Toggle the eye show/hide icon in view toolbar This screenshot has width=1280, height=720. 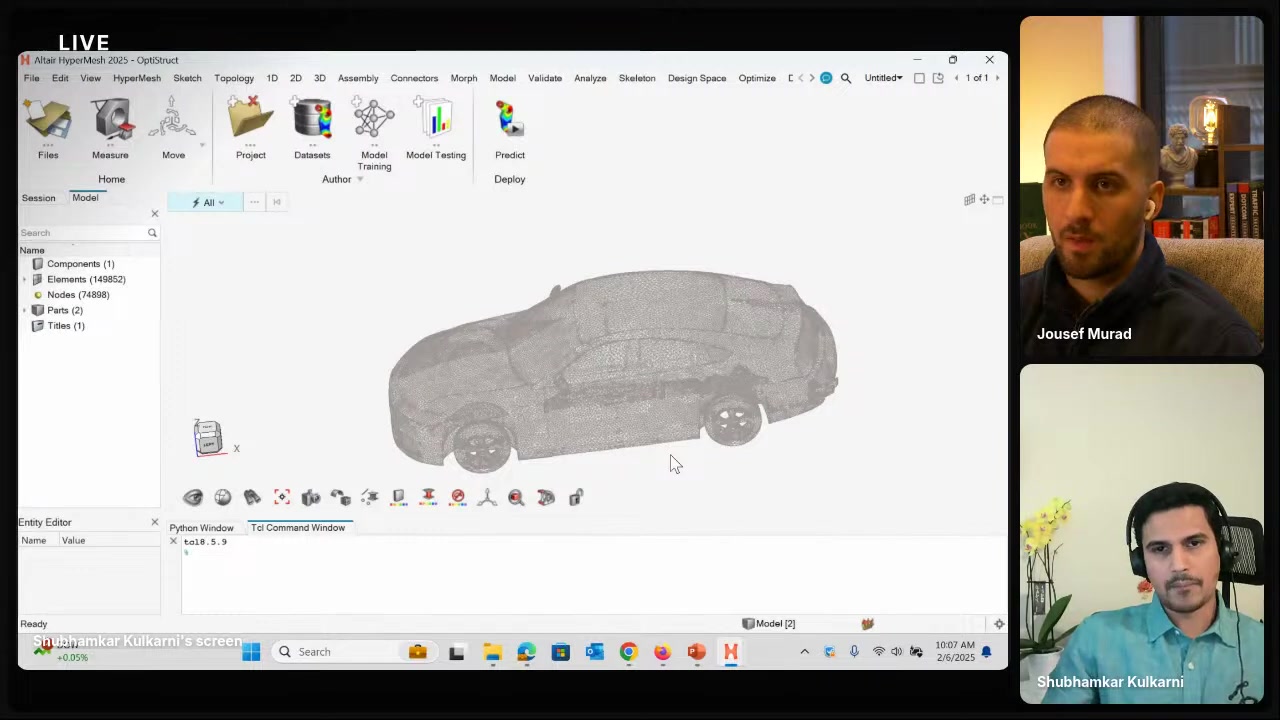[193, 497]
